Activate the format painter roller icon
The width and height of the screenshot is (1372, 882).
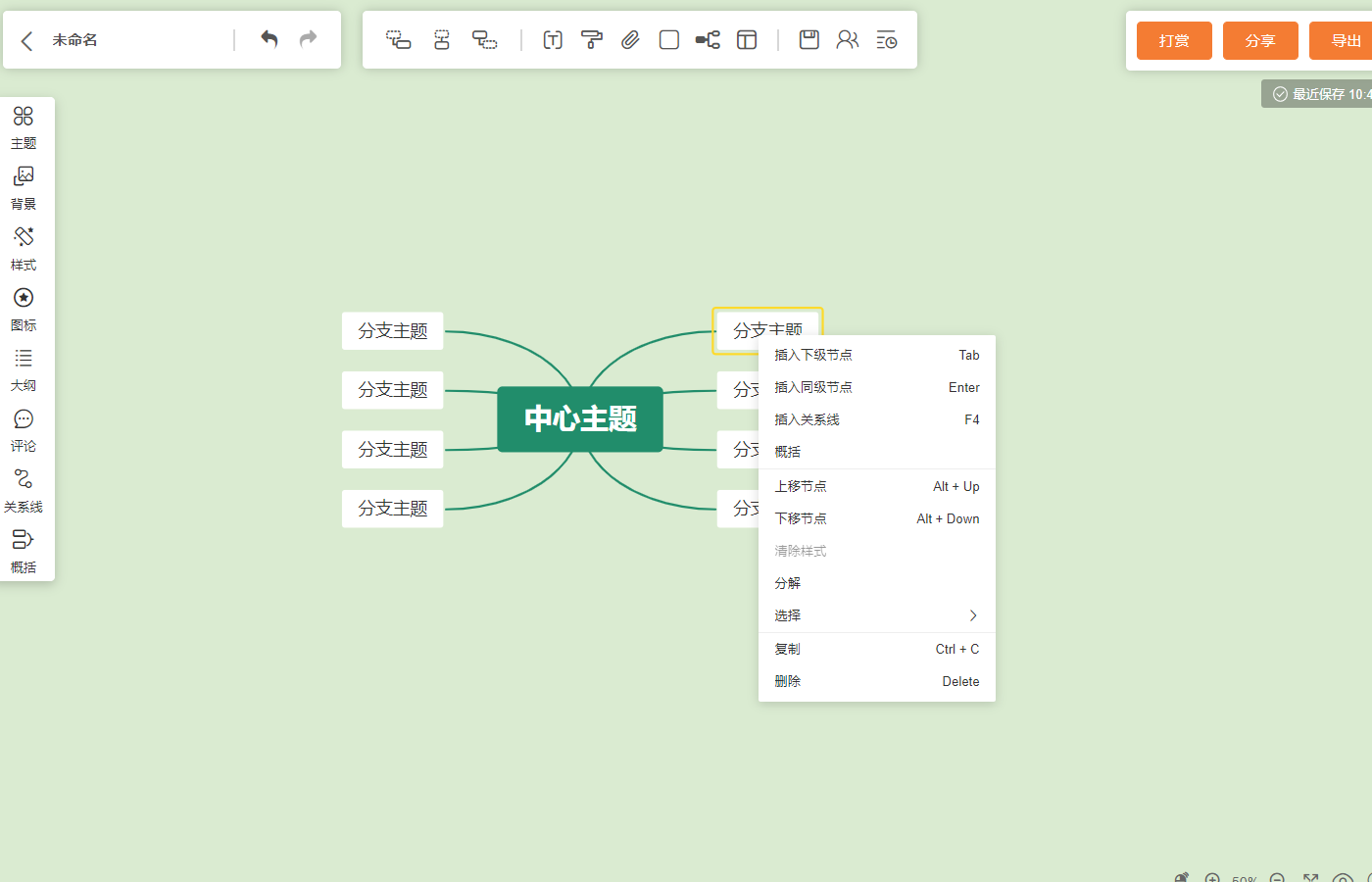tap(592, 40)
